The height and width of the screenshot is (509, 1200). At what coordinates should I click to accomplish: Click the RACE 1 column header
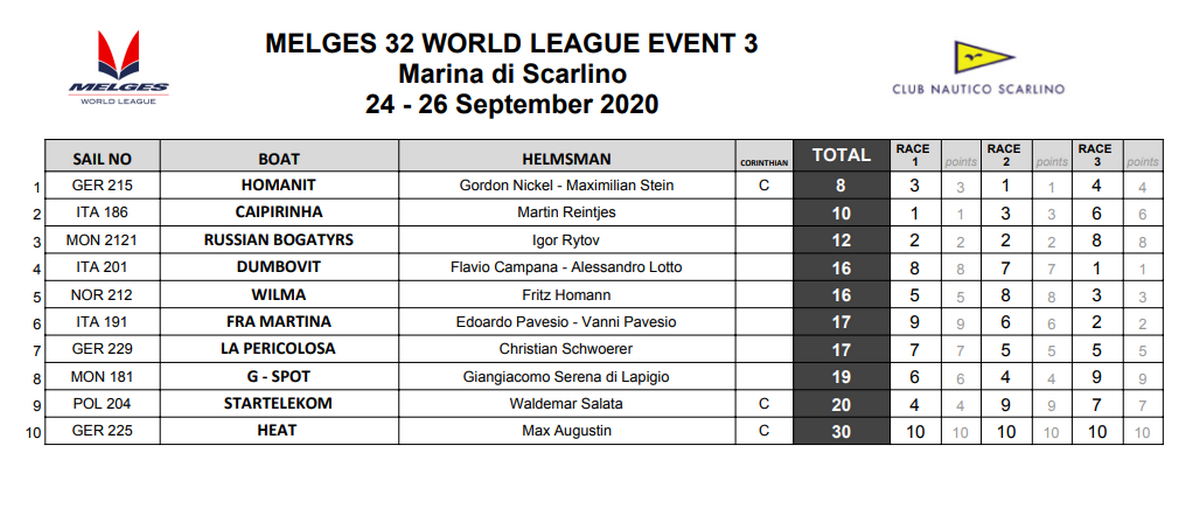tap(912, 155)
